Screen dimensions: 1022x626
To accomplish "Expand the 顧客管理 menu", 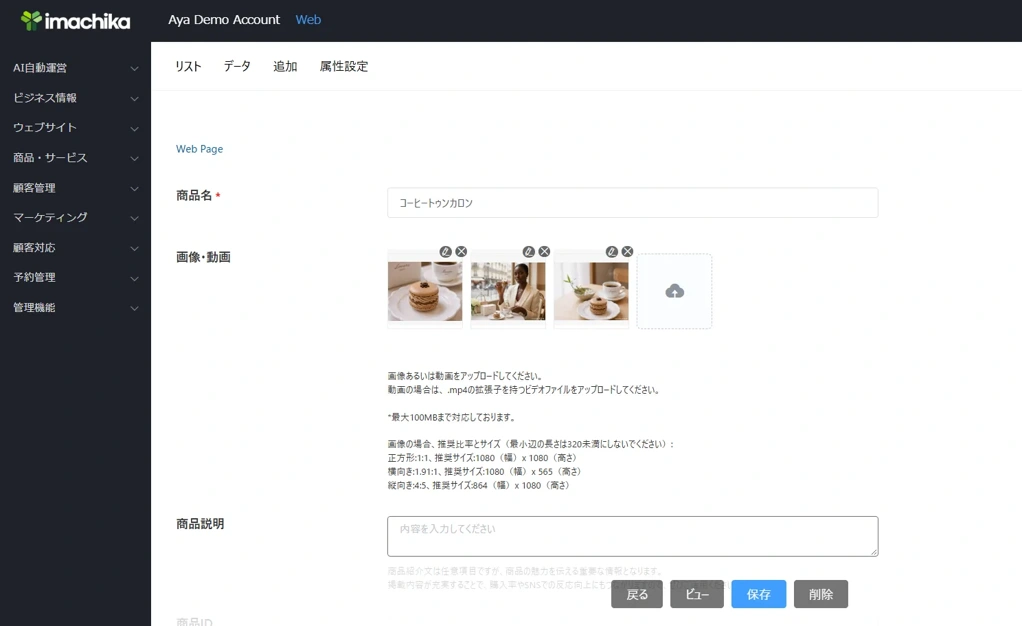I will coord(76,188).
